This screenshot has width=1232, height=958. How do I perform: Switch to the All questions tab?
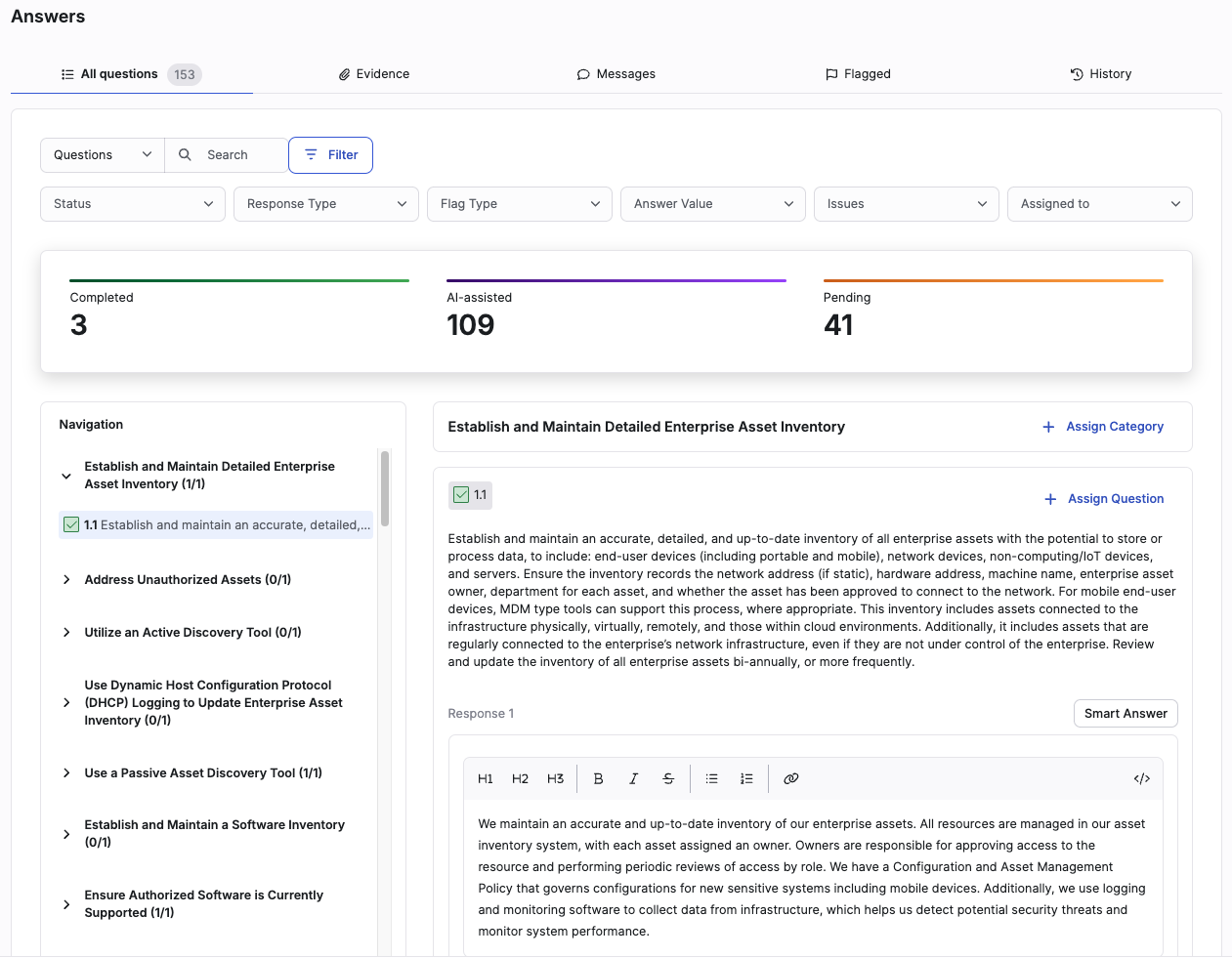(131, 74)
